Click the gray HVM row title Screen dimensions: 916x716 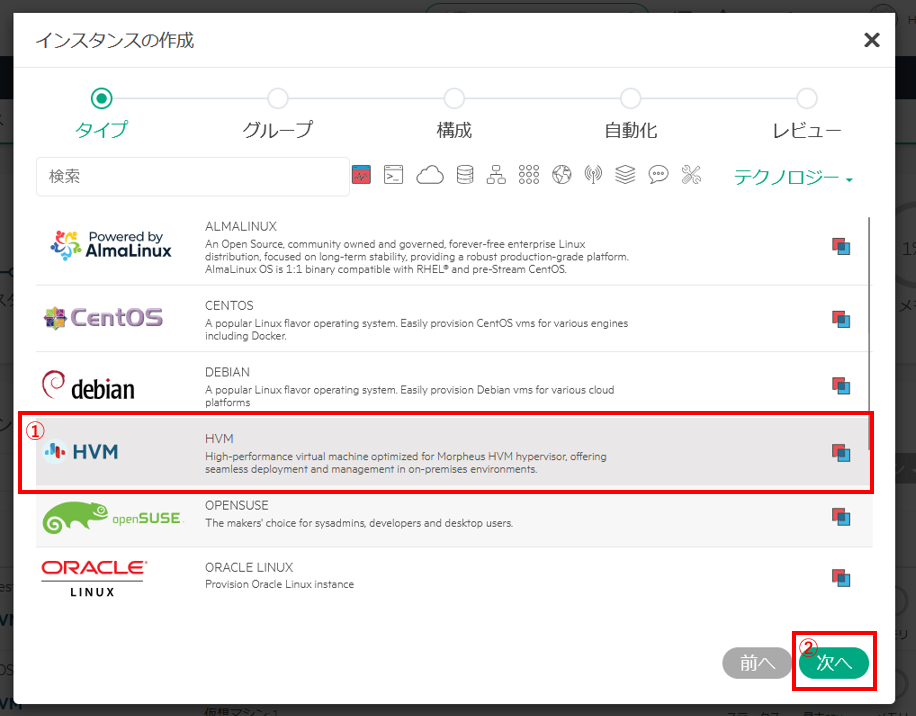[x=219, y=439]
